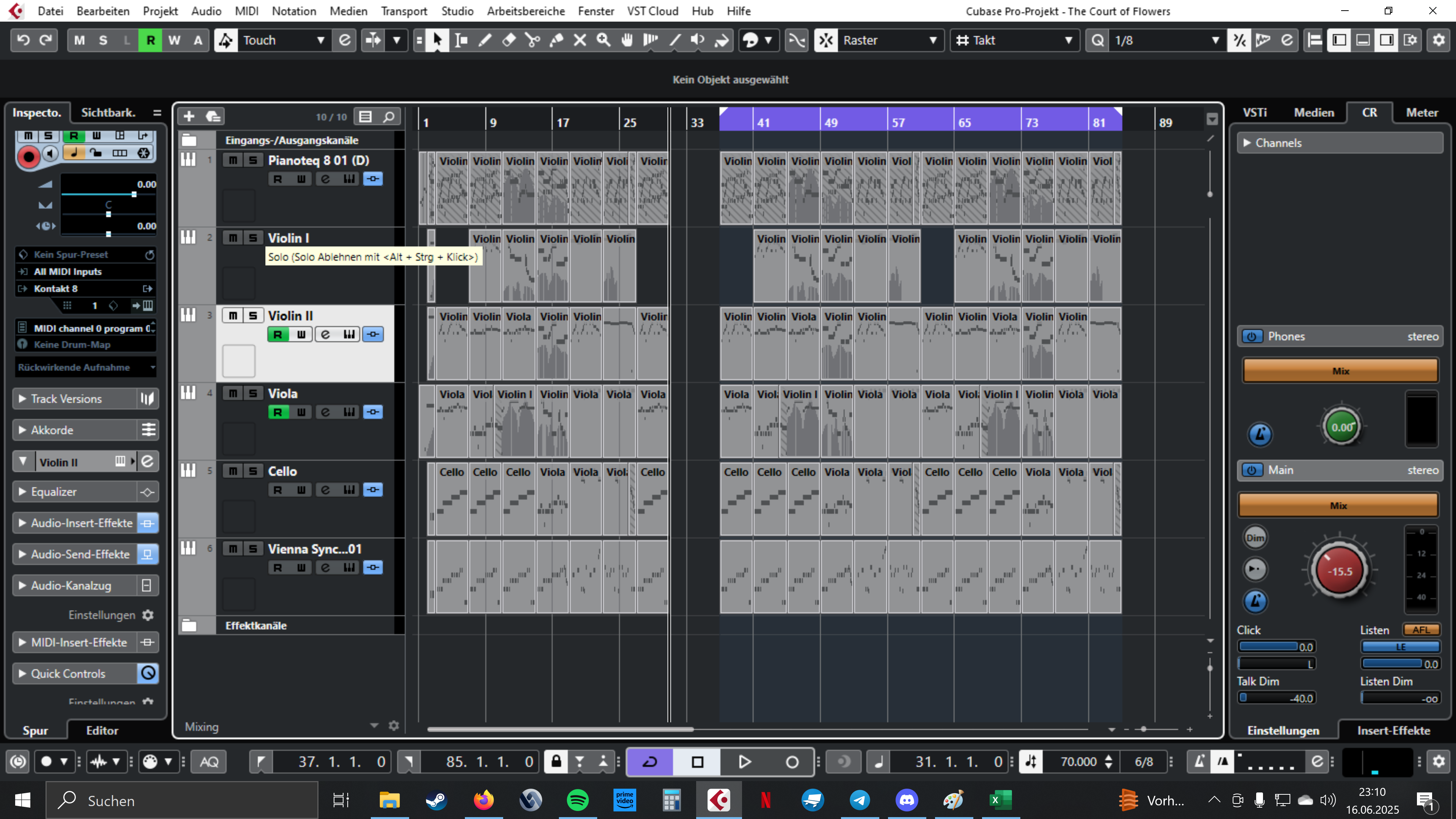1456x819 pixels.
Task: Open Spotify from the Windows taskbar
Action: (577, 800)
